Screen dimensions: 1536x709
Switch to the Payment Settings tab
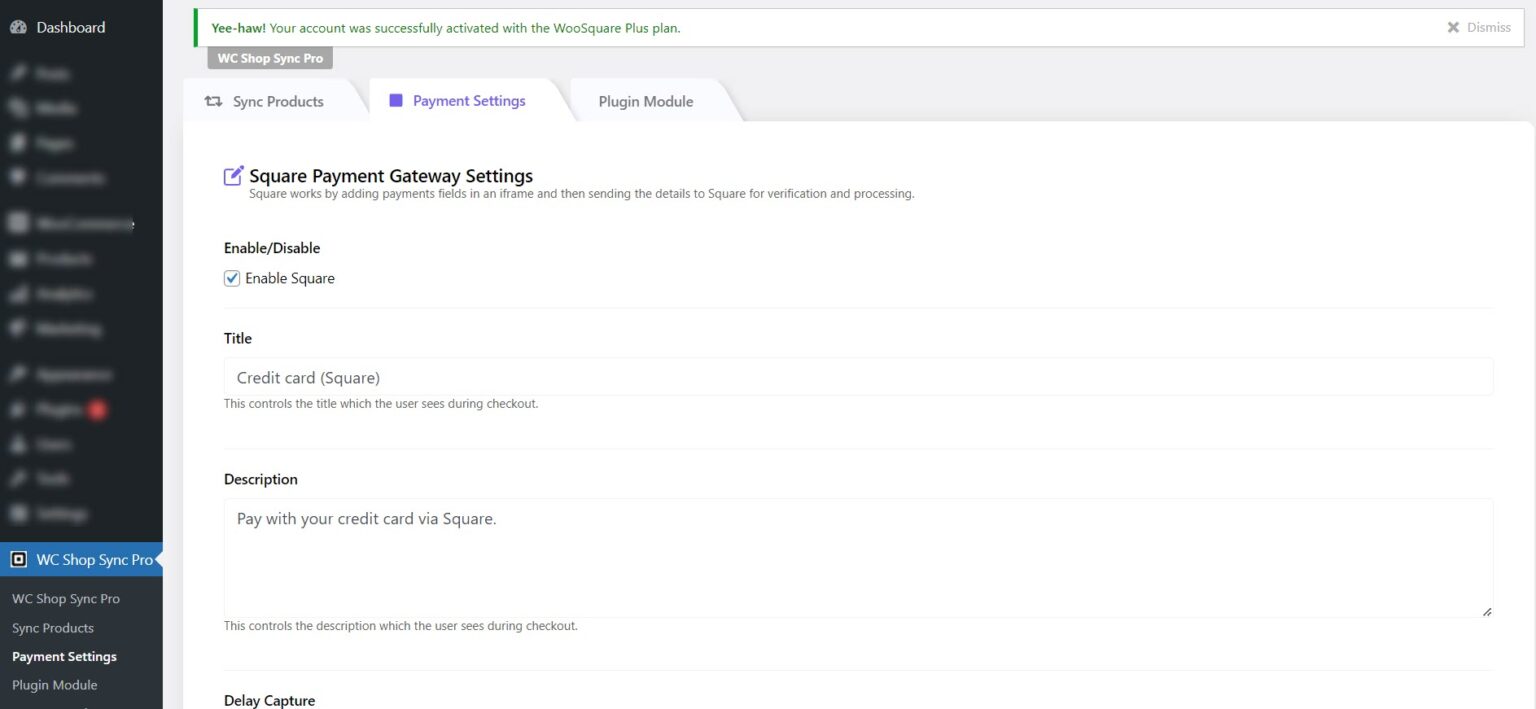point(468,100)
